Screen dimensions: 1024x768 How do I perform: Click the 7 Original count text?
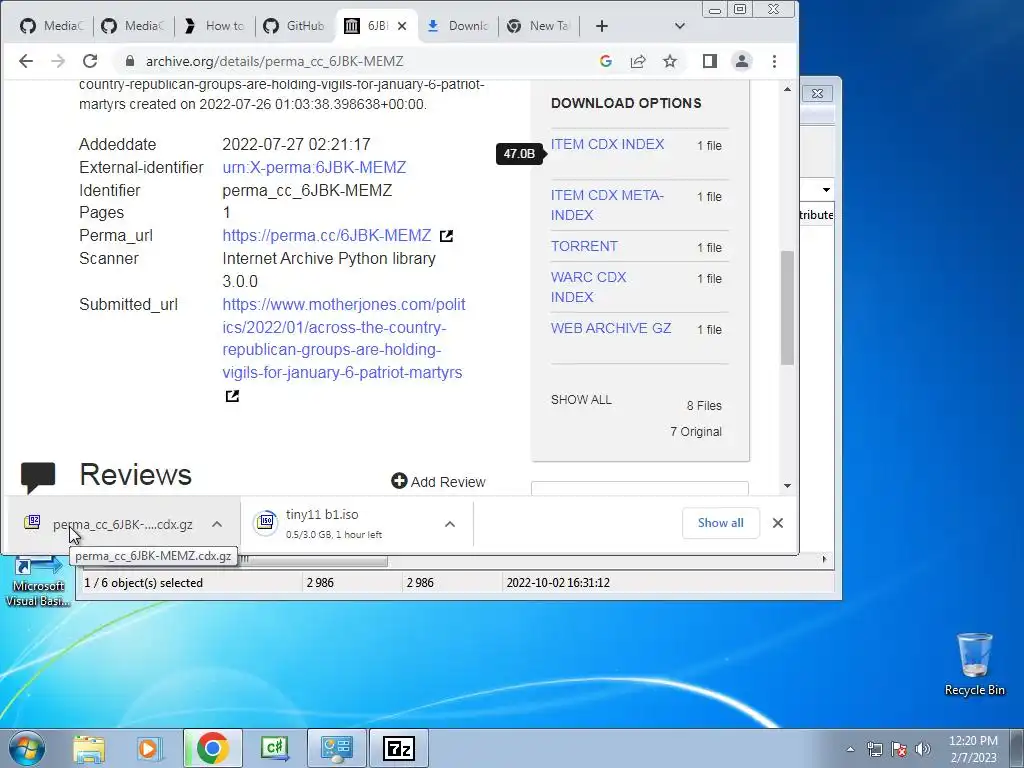click(696, 432)
